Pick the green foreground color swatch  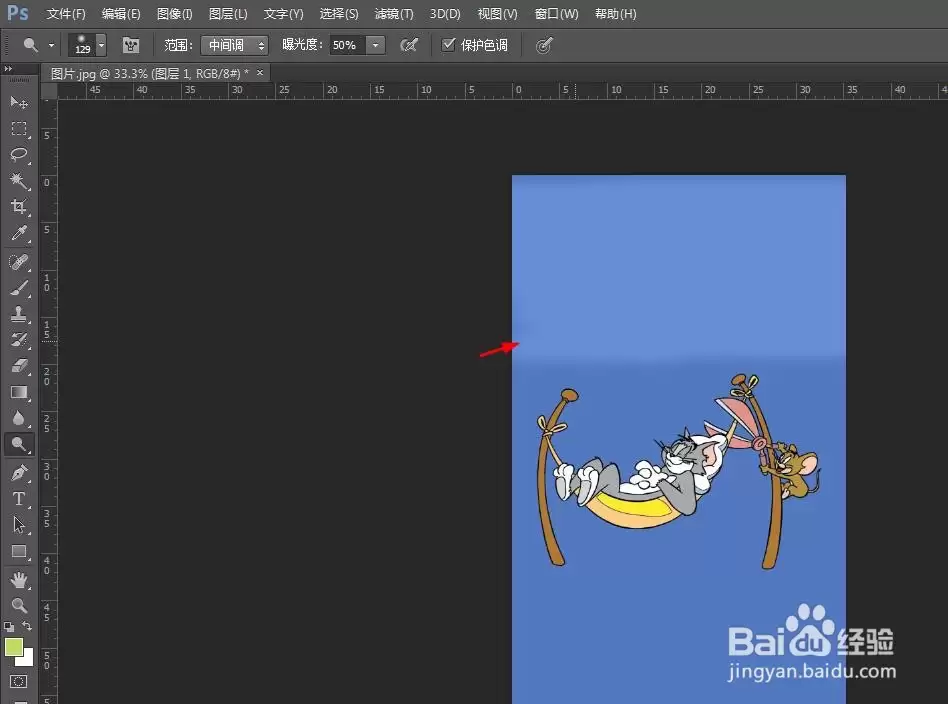click(x=13, y=647)
